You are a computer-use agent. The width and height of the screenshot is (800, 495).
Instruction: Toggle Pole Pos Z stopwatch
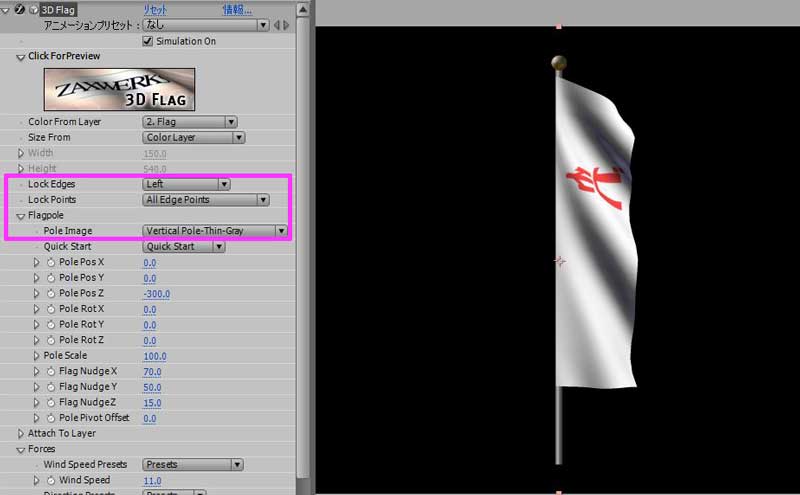51,293
